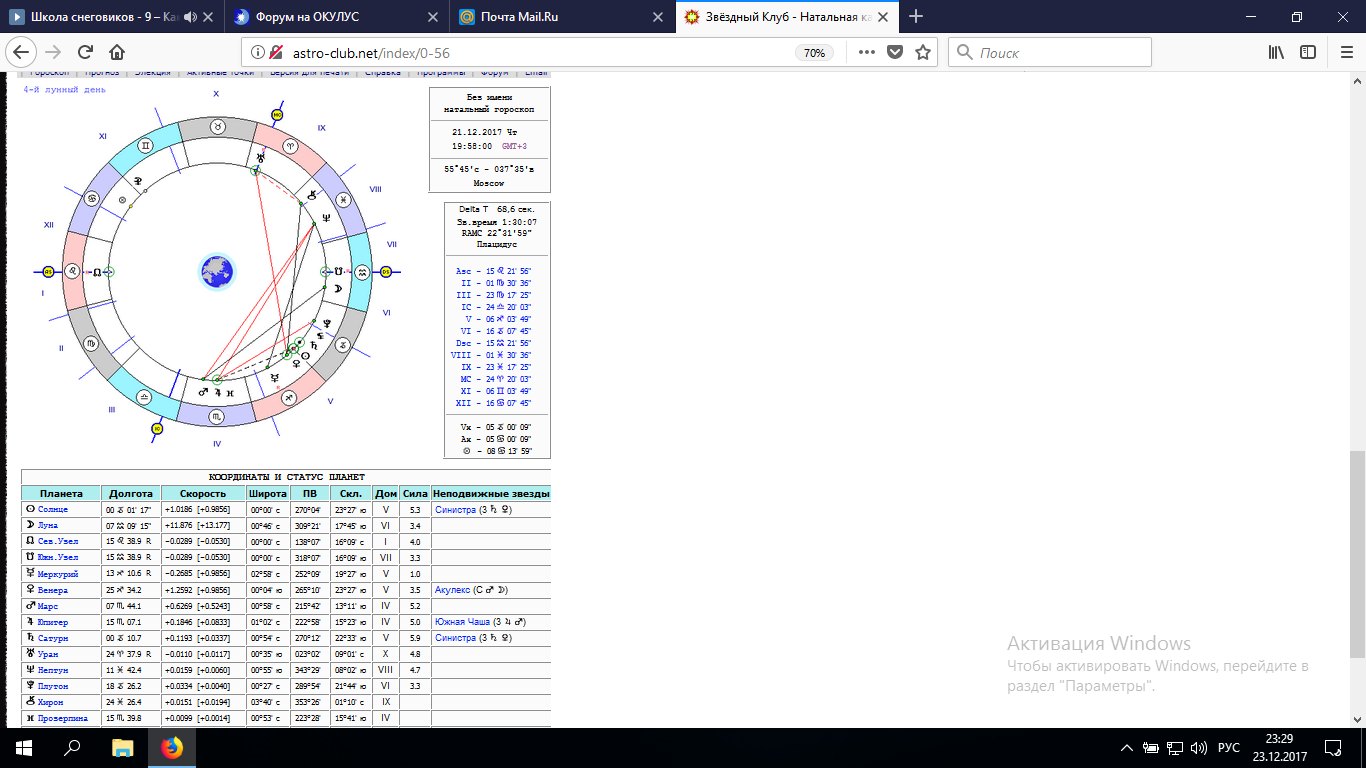Switch the РУС input language

[x=1228, y=747]
